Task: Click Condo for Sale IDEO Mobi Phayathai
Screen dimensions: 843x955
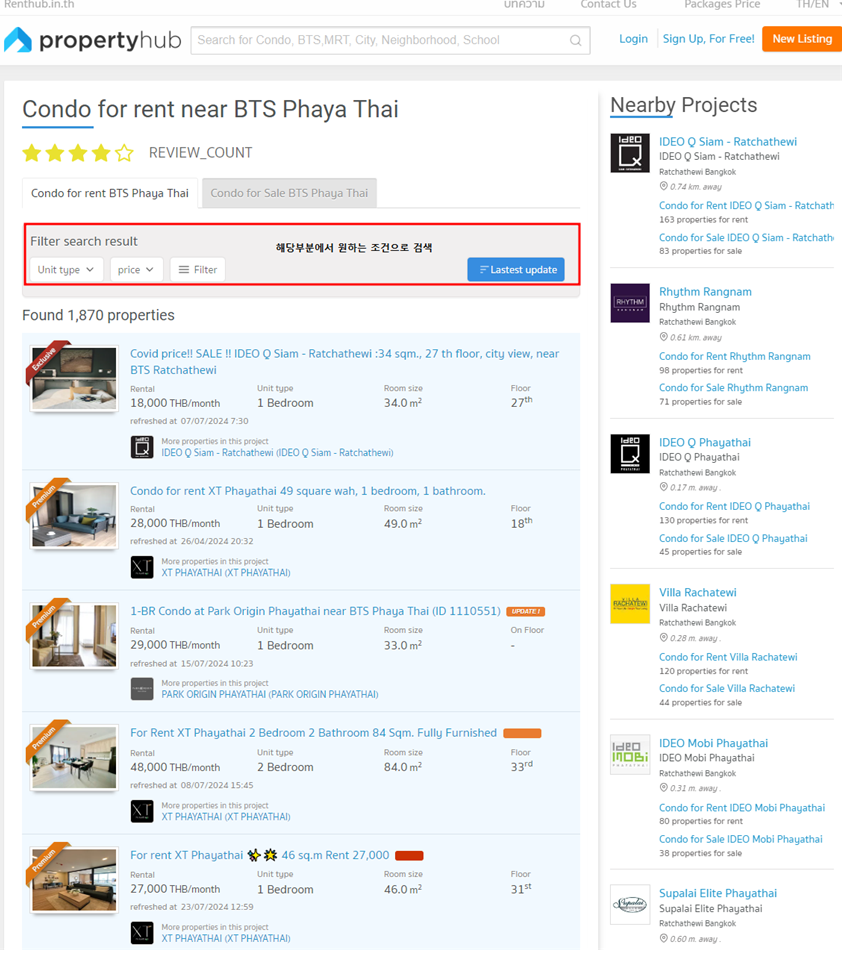Action: click(741, 839)
